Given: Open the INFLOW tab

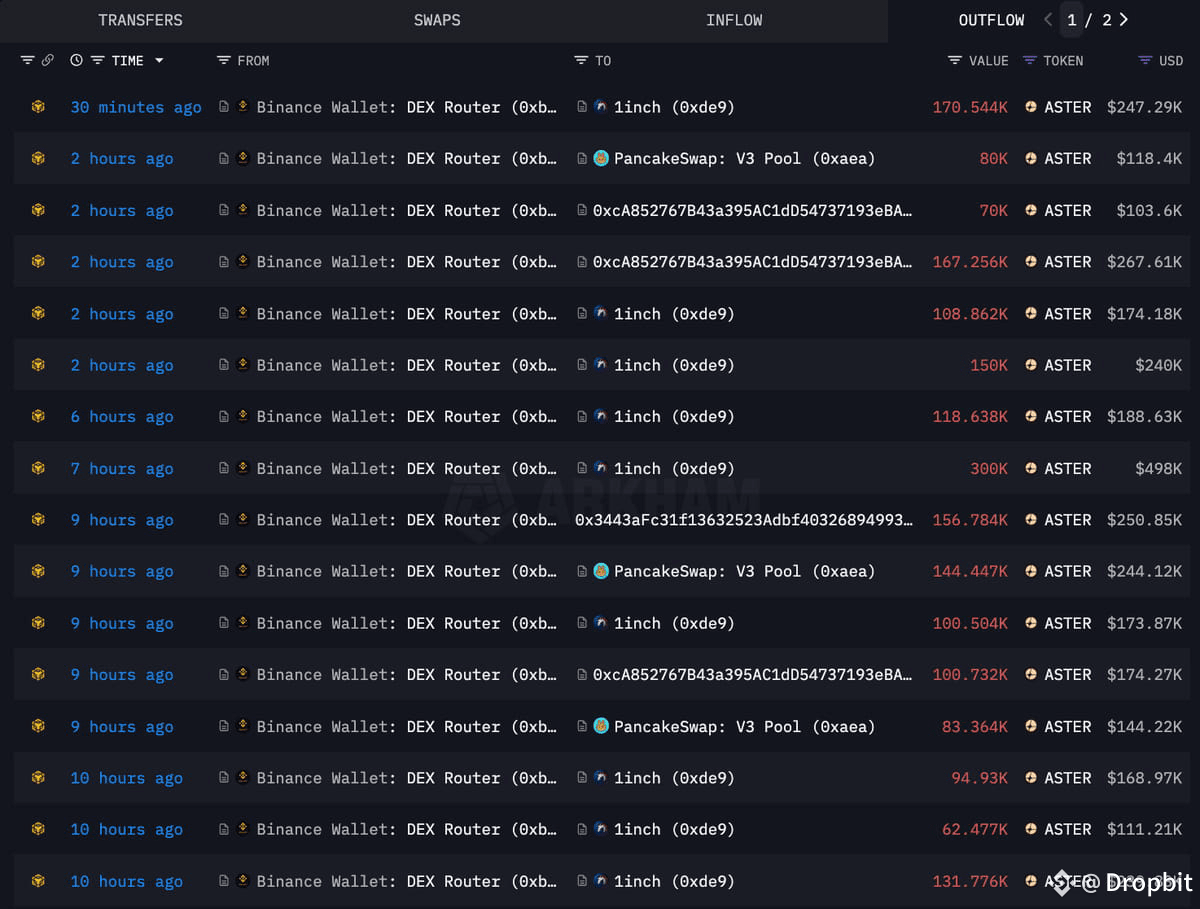Looking at the screenshot, I should (x=734, y=20).
